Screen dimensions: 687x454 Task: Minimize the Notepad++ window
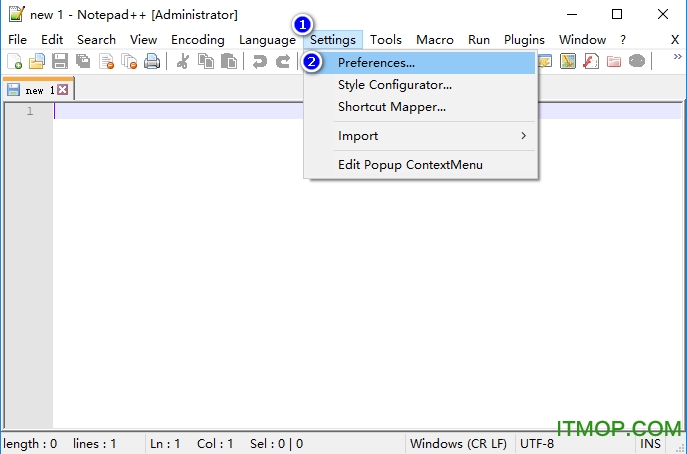572,14
